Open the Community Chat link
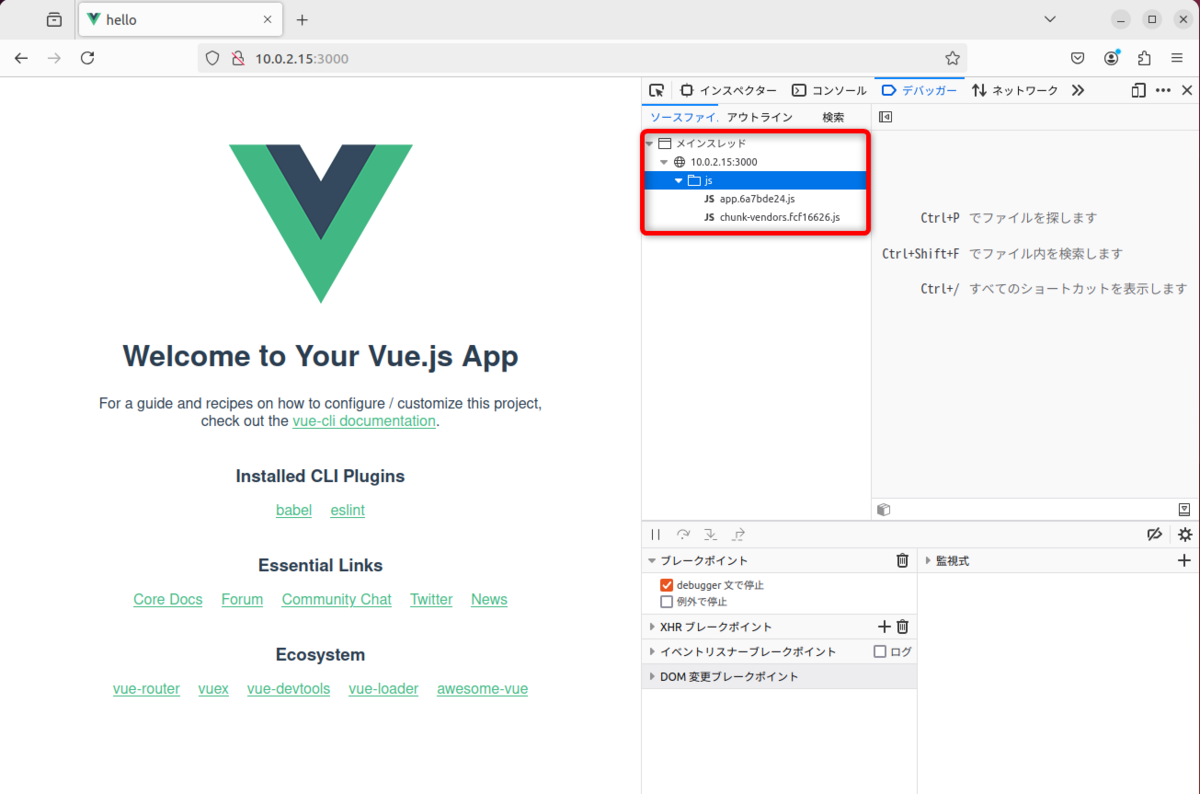Screen dimensions: 1200x794 coord(337,599)
